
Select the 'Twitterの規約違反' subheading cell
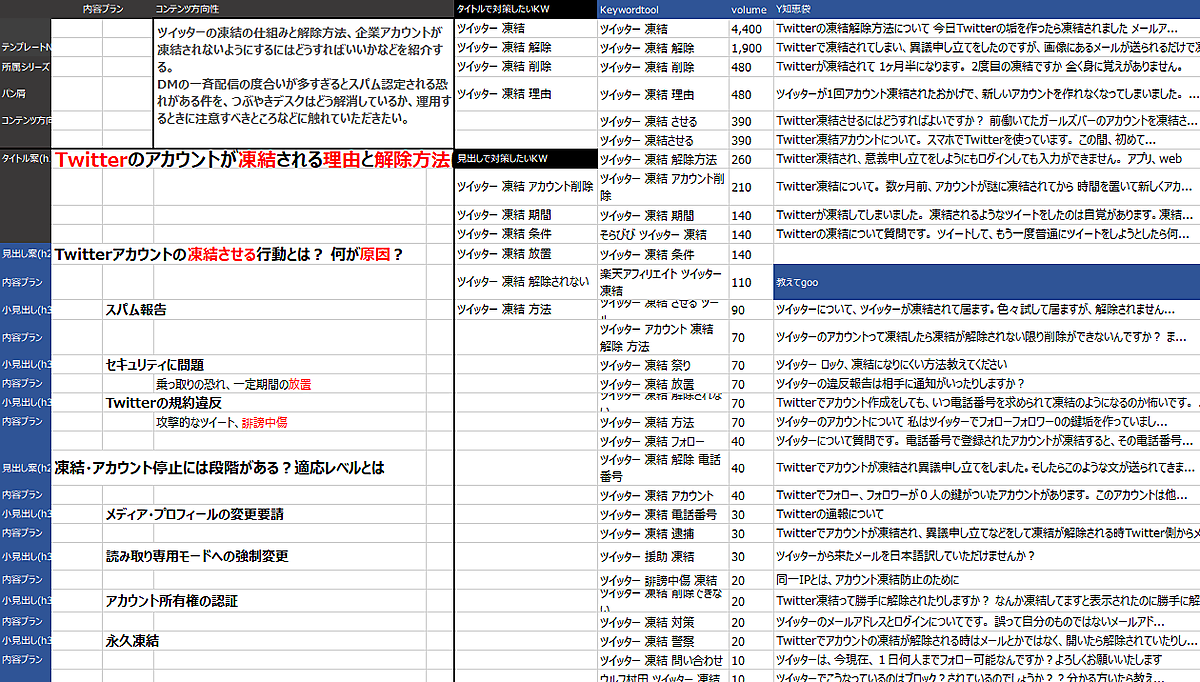163,403
